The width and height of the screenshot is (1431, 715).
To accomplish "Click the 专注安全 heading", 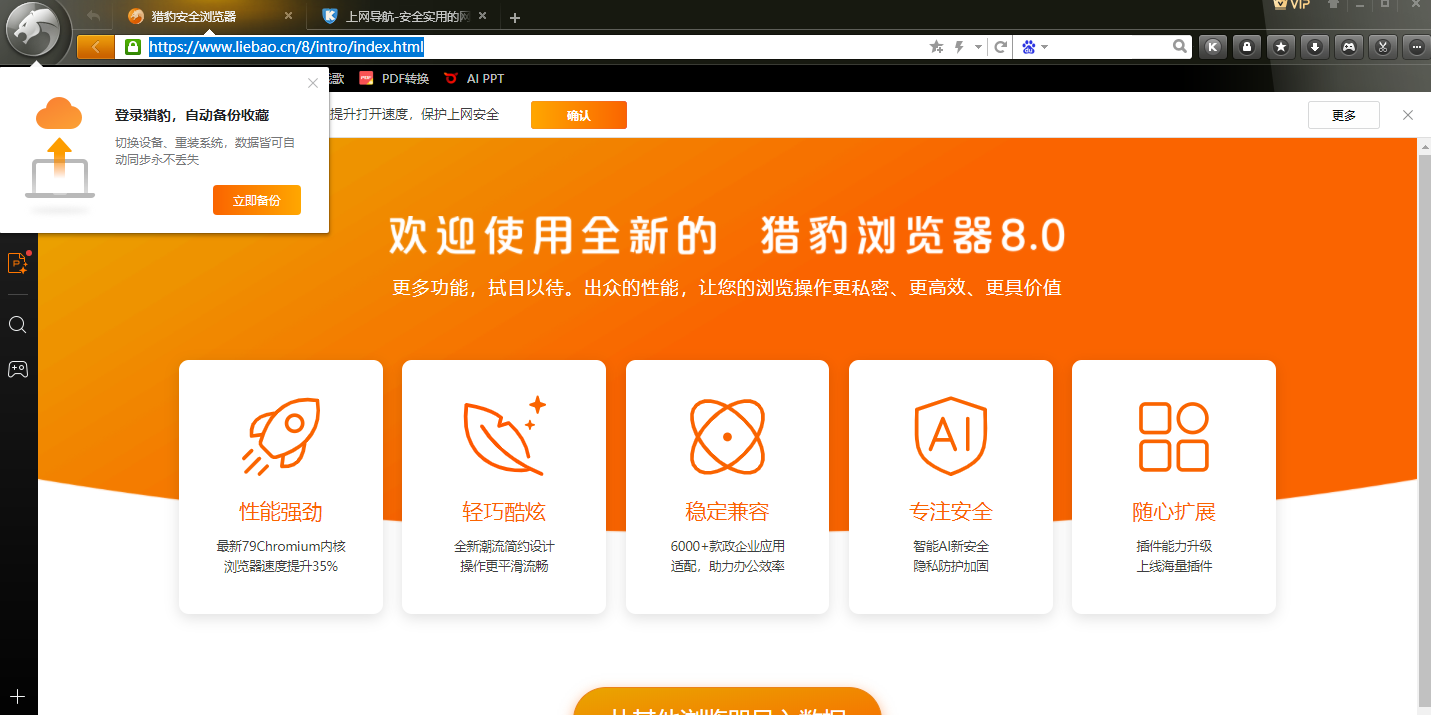I will pyautogui.click(x=951, y=512).
